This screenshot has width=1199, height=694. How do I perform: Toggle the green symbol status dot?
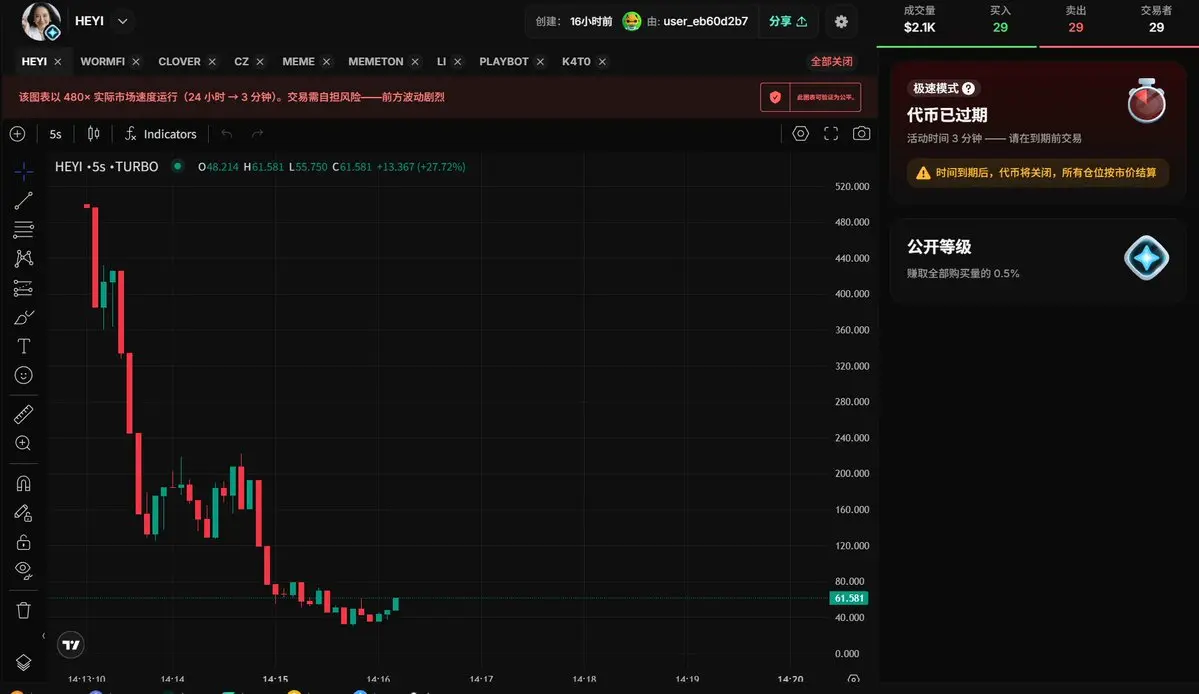tap(177, 166)
